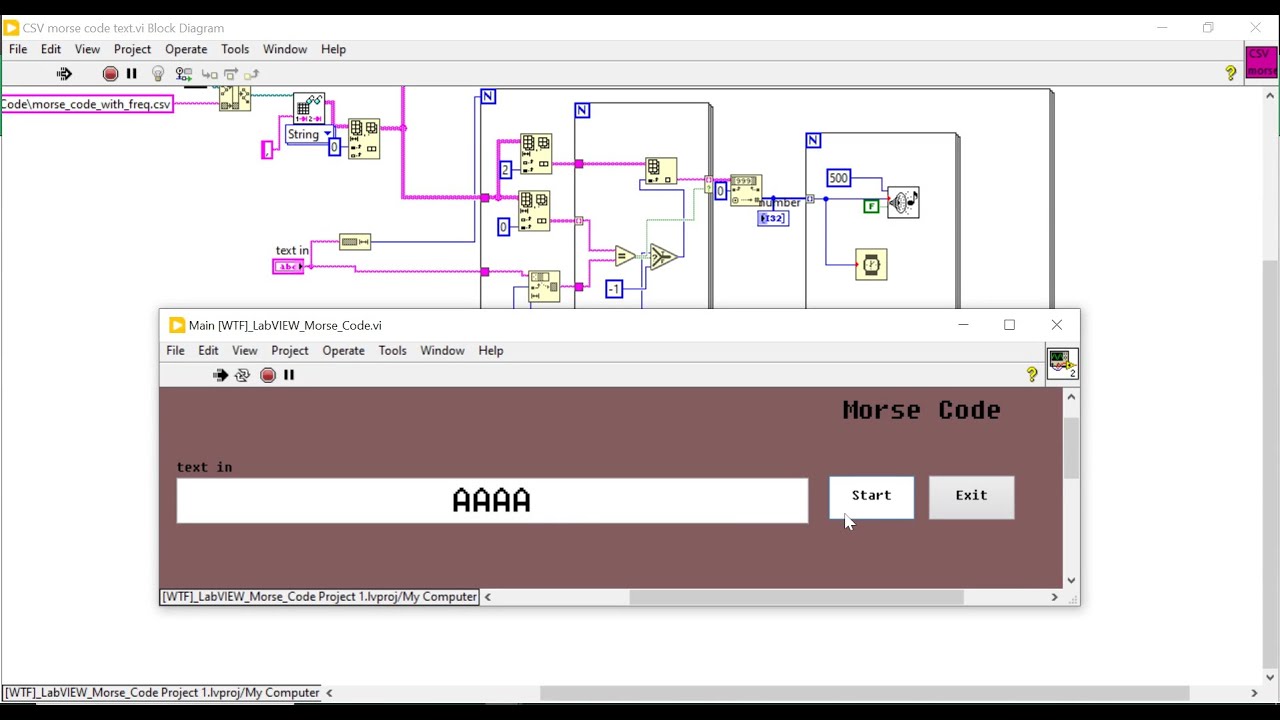Select the String Length node
Screen dimensions: 1280x720
(355, 241)
